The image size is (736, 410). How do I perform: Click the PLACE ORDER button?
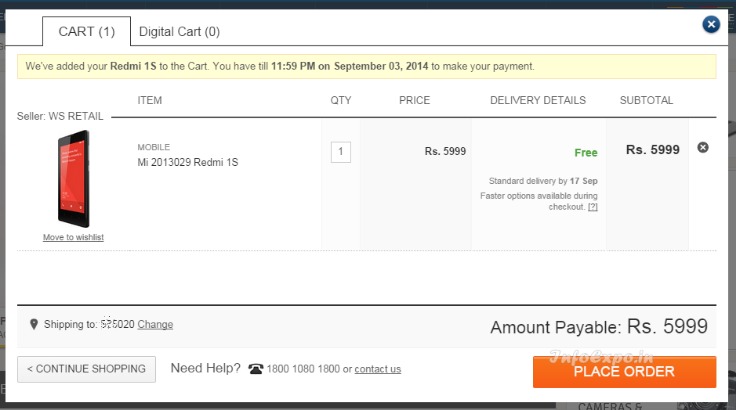[x=624, y=372]
